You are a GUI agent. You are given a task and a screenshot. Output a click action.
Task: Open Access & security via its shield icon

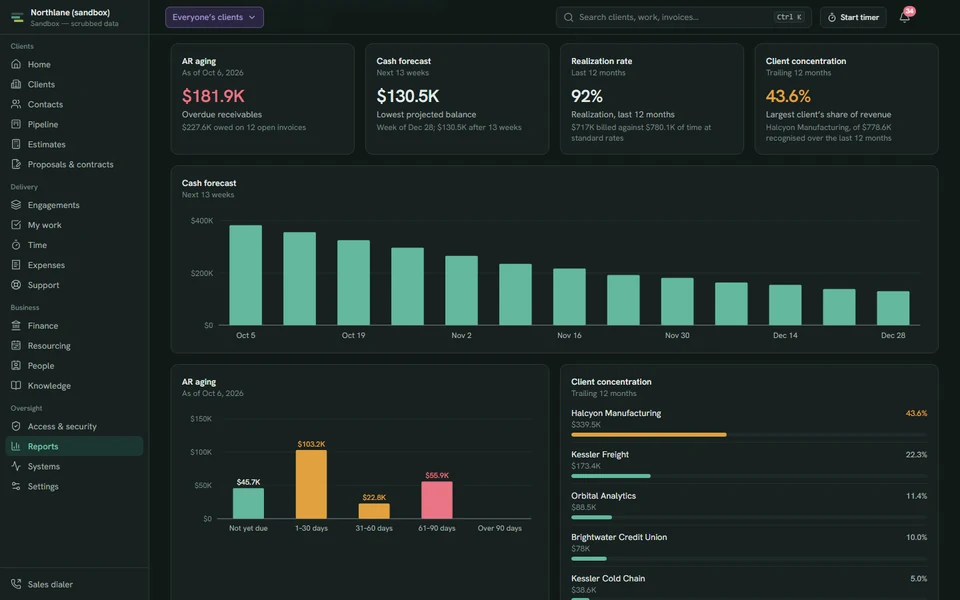[x=16, y=426]
